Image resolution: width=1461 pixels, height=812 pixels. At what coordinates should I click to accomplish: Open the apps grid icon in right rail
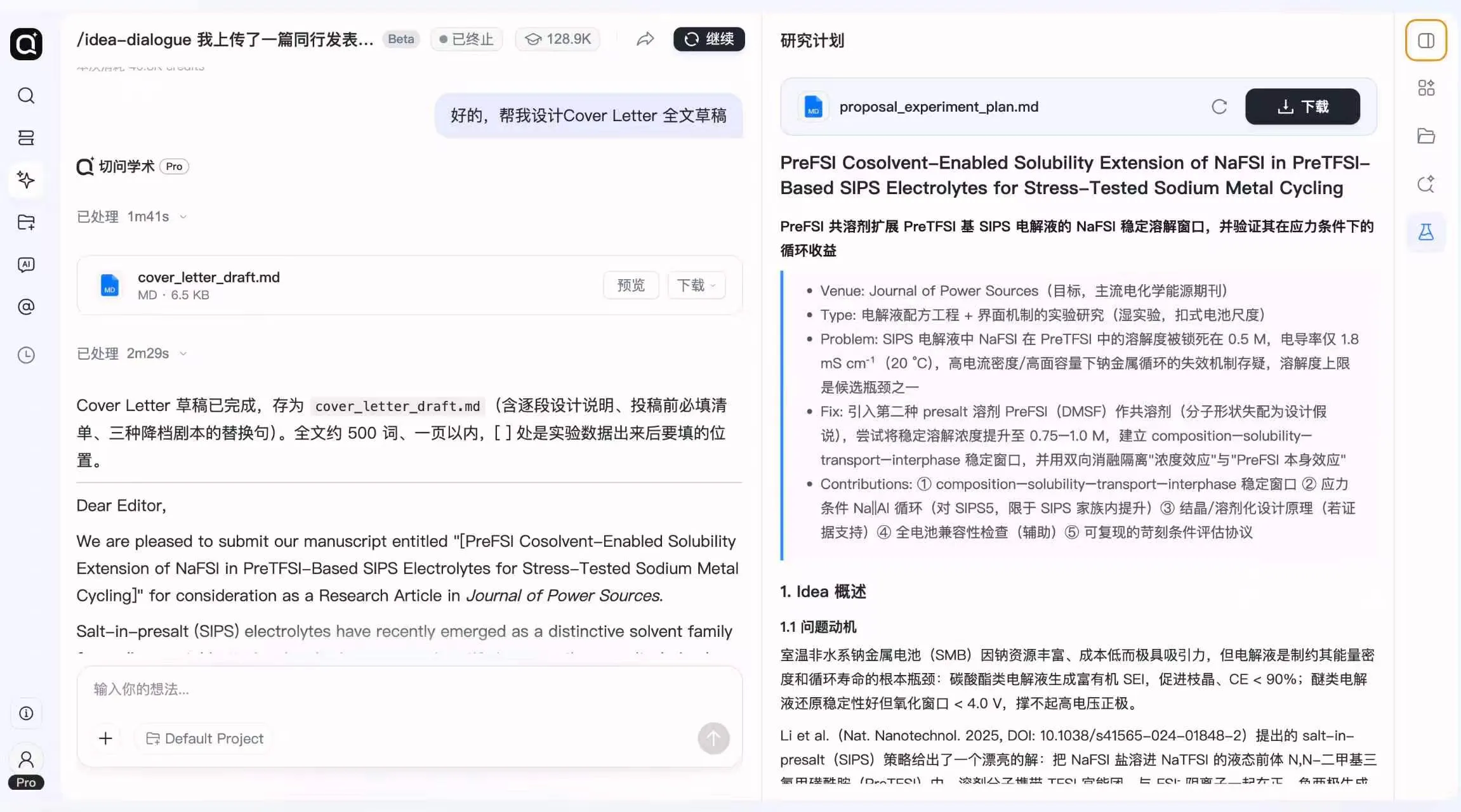[x=1425, y=88]
